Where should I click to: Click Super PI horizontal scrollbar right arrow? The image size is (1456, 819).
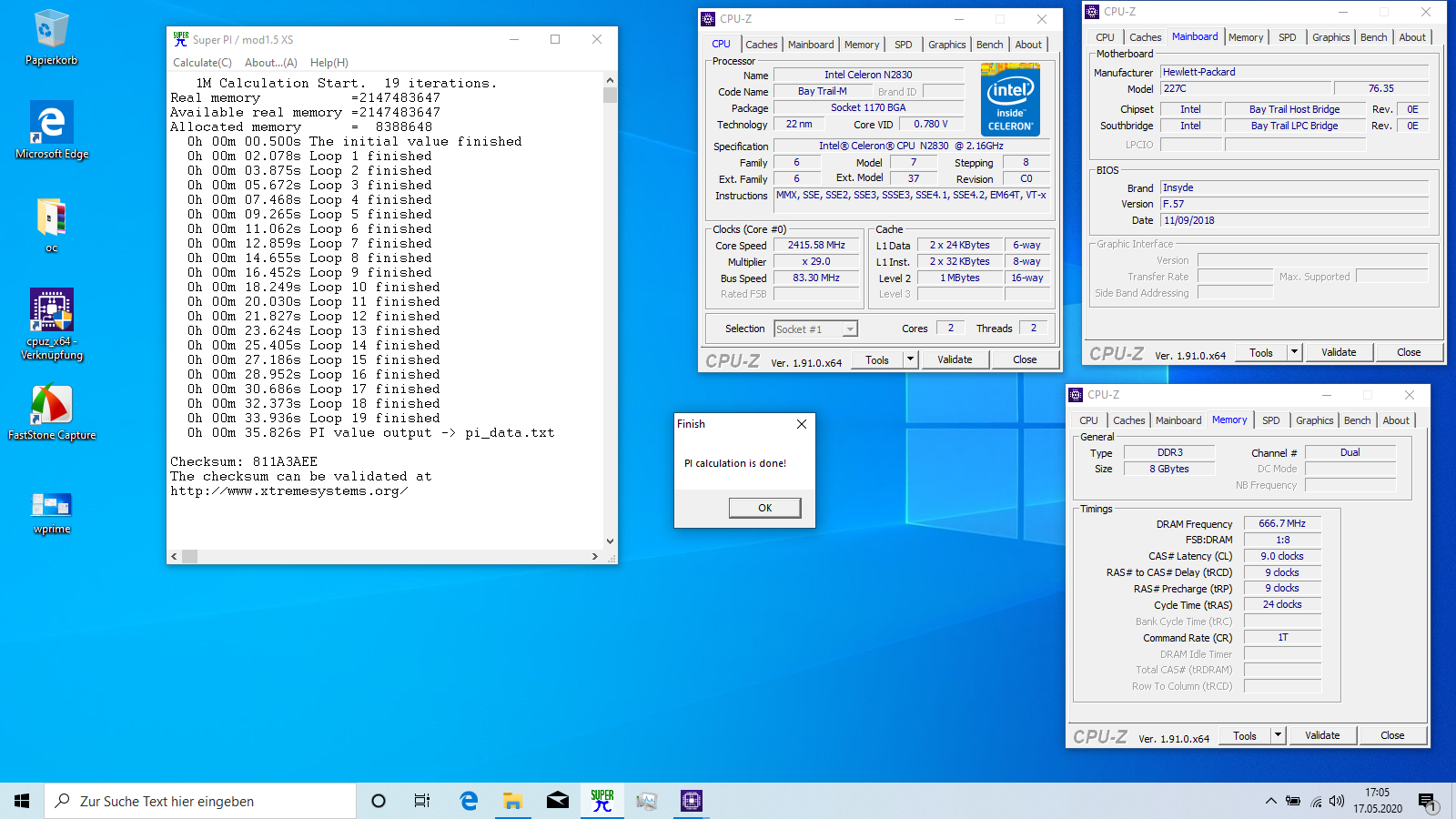[595, 556]
